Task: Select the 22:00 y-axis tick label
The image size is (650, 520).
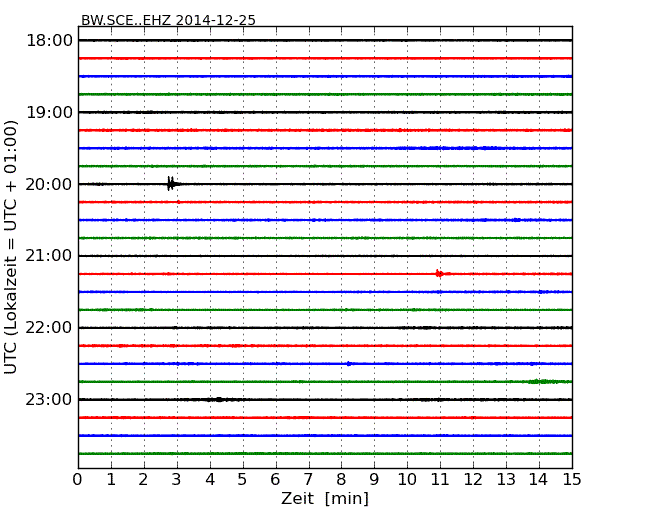Action: (48, 328)
